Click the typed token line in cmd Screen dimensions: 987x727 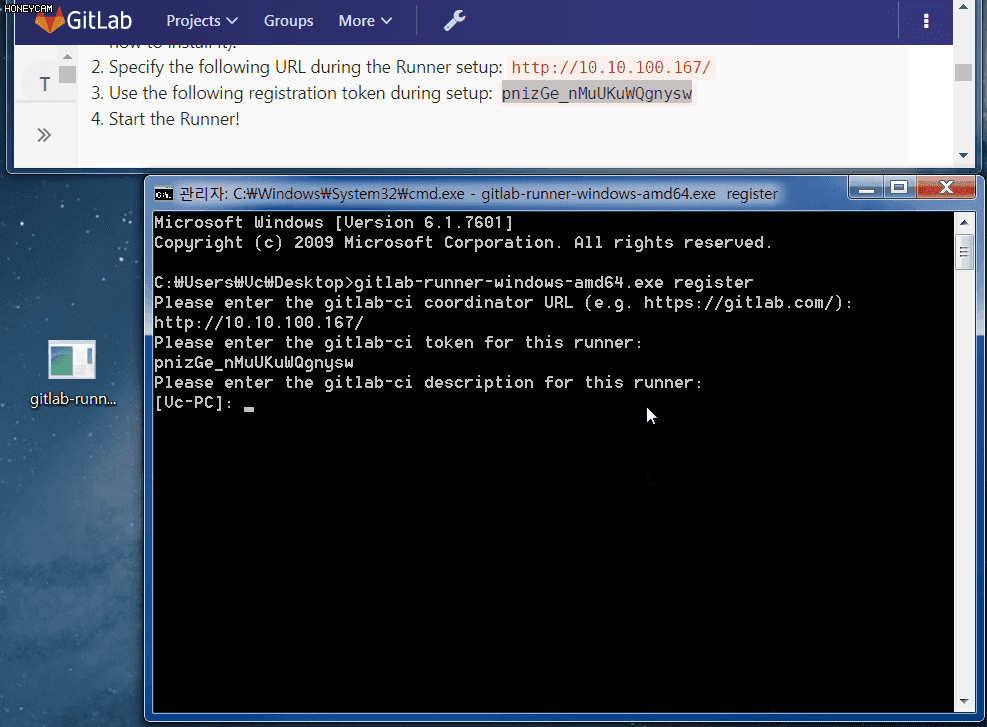click(x=254, y=363)
